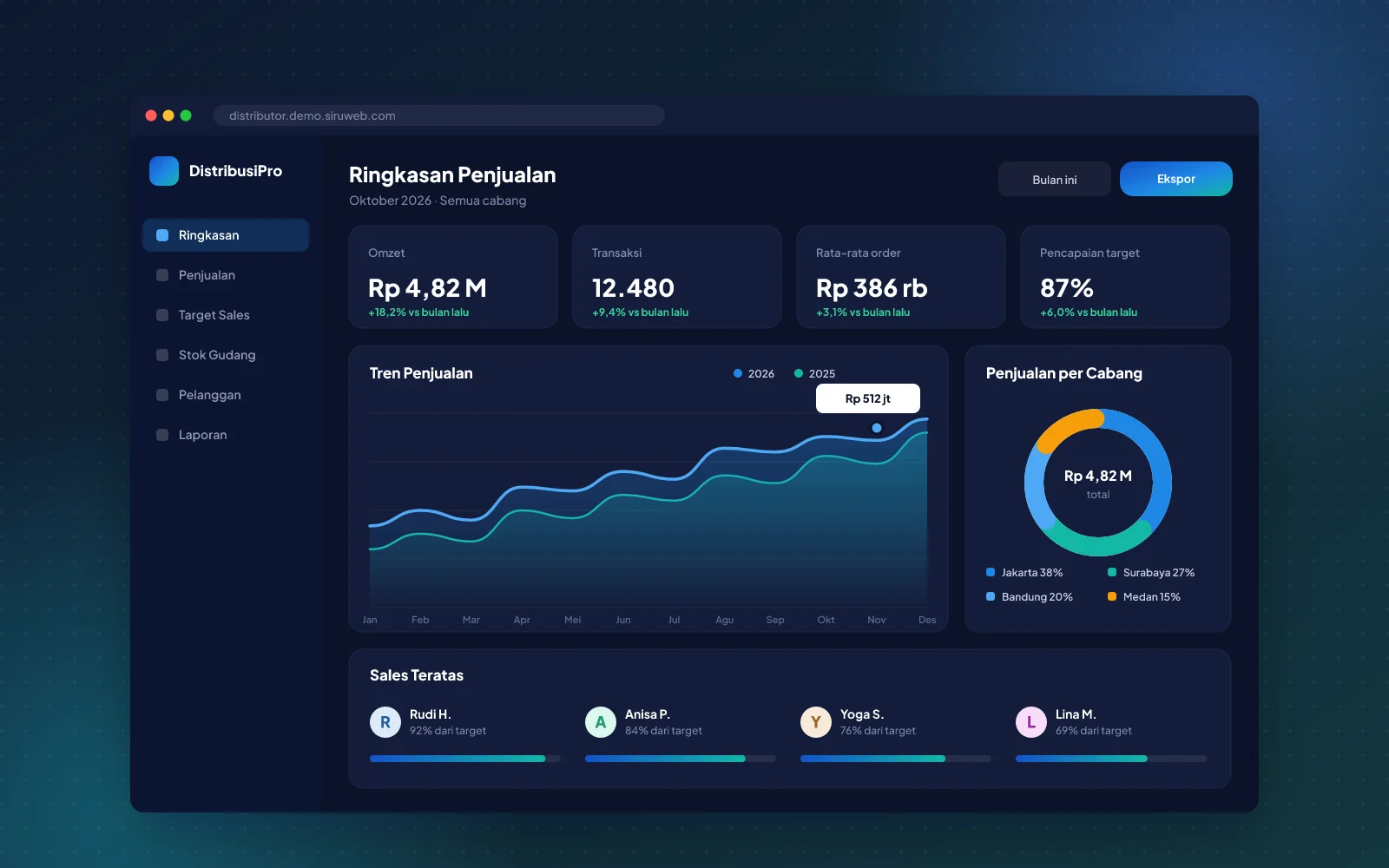Click the Jakarta 38% legend swatch
The width and height of the screenshot is (1389, 868).
[991, 572]
